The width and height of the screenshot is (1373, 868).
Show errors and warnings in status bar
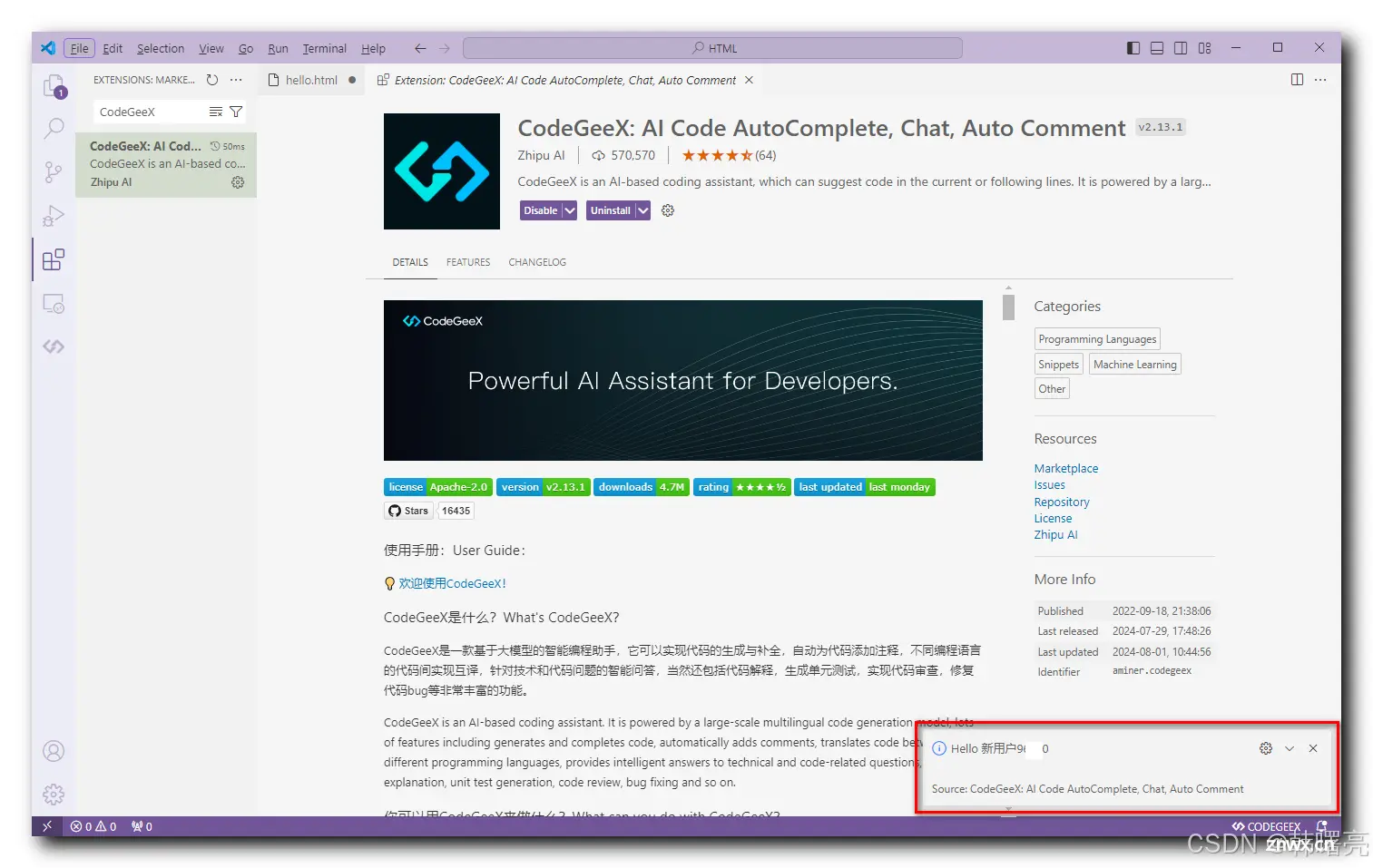point(93,826)
